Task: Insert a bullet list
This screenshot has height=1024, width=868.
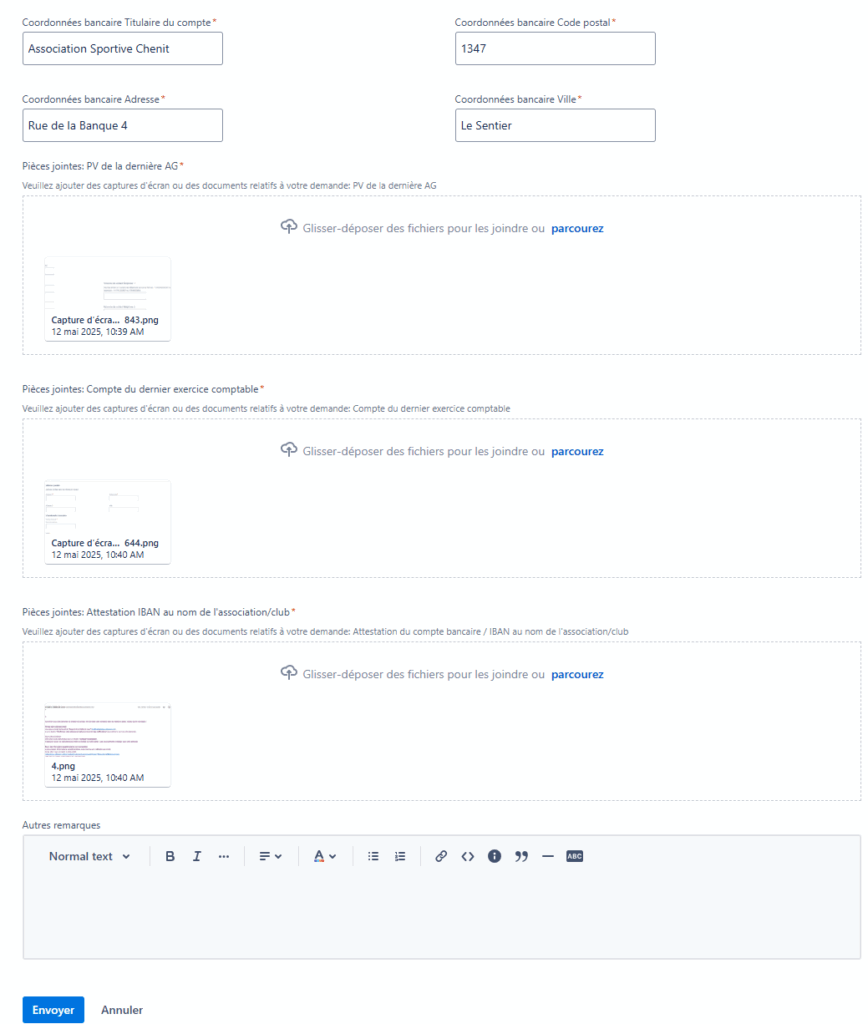Action: pyautogui.click(x=373, y=856)
